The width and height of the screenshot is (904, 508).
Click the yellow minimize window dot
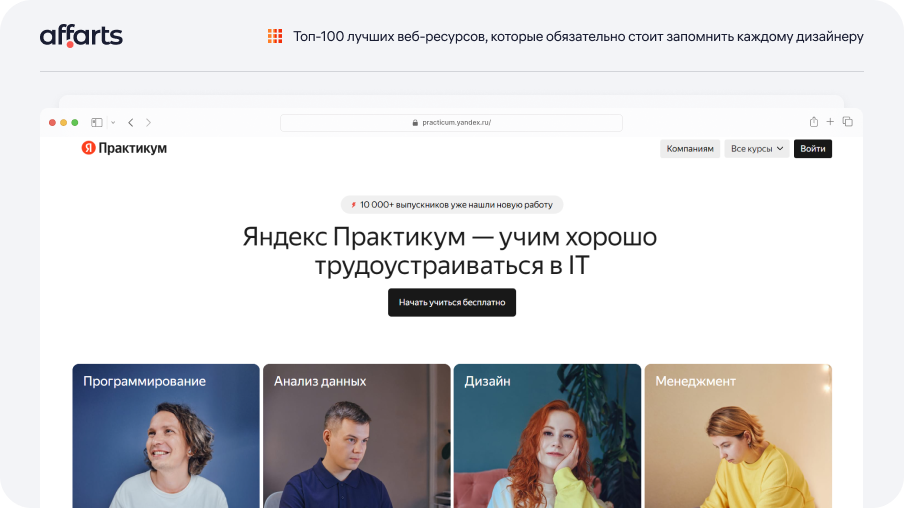[63, 122]
